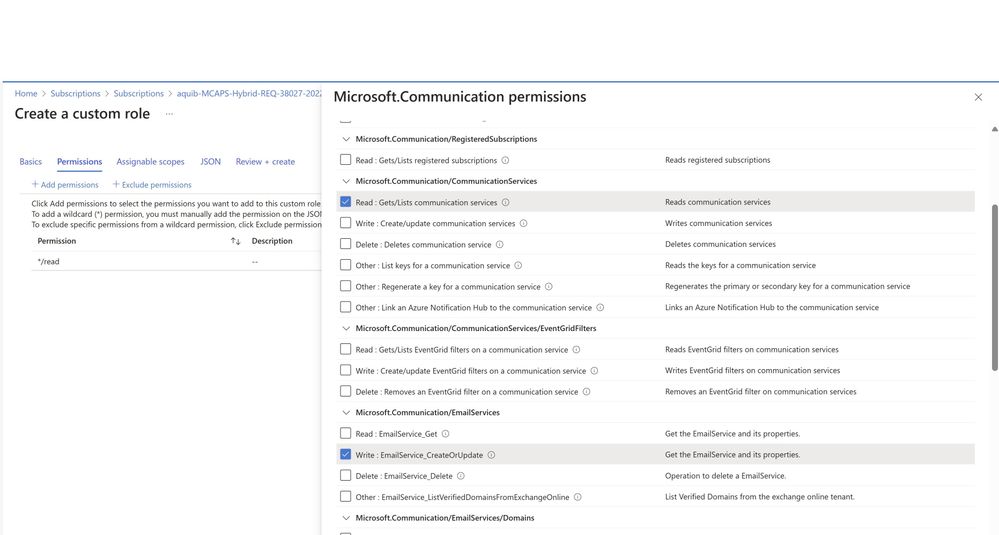
Task: Click info icon beside Read Gets/Lists EventGrid filters
Action: pyautogui.click(x=576, y=350)
